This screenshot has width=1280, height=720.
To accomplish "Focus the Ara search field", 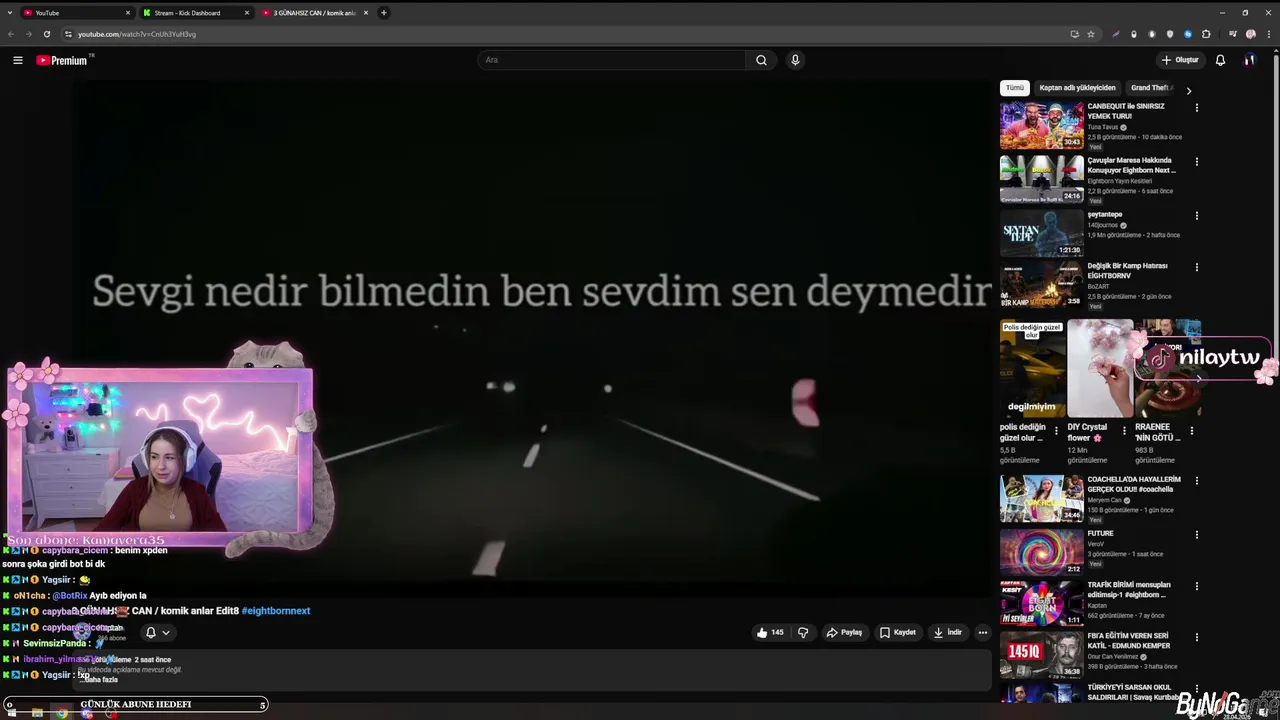I will (x=611, y=60).
